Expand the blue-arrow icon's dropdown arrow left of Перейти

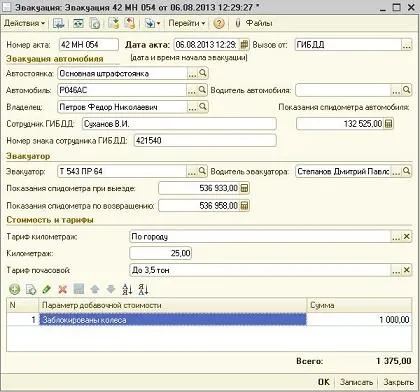158,24
